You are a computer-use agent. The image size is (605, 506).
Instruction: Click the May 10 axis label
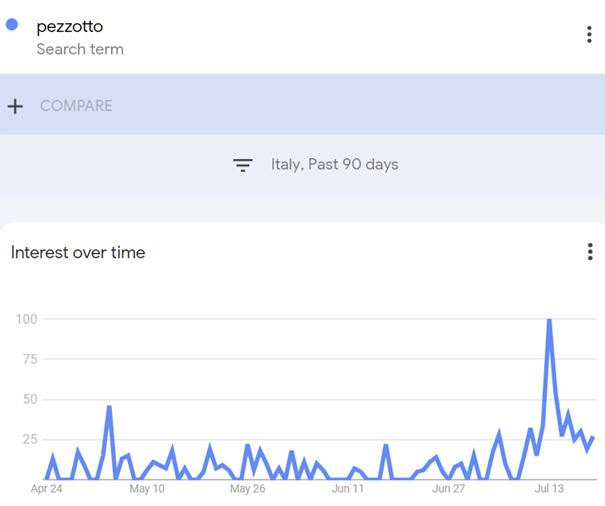click(x=147, y=489)
